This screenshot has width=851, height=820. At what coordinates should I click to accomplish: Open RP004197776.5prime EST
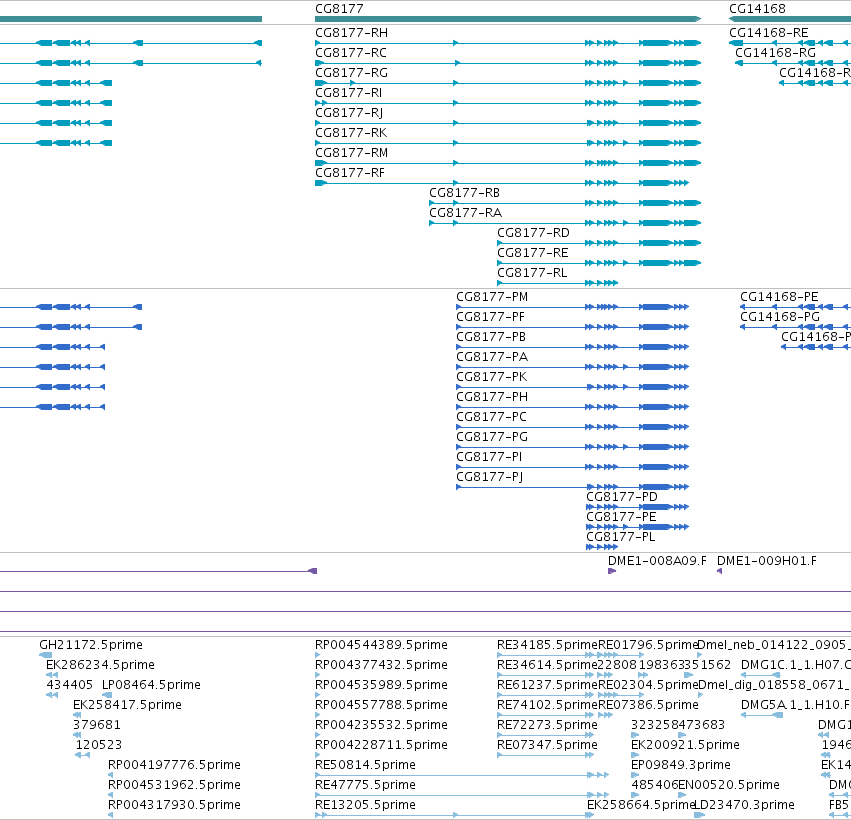[174, 765]
